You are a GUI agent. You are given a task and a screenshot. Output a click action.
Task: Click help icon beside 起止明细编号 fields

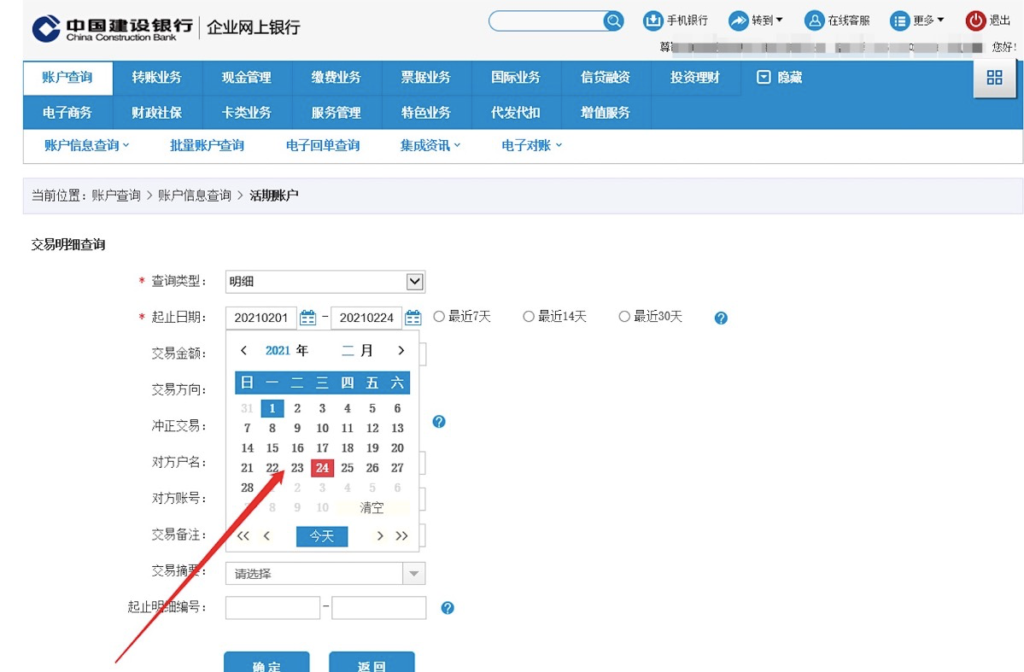447,608
